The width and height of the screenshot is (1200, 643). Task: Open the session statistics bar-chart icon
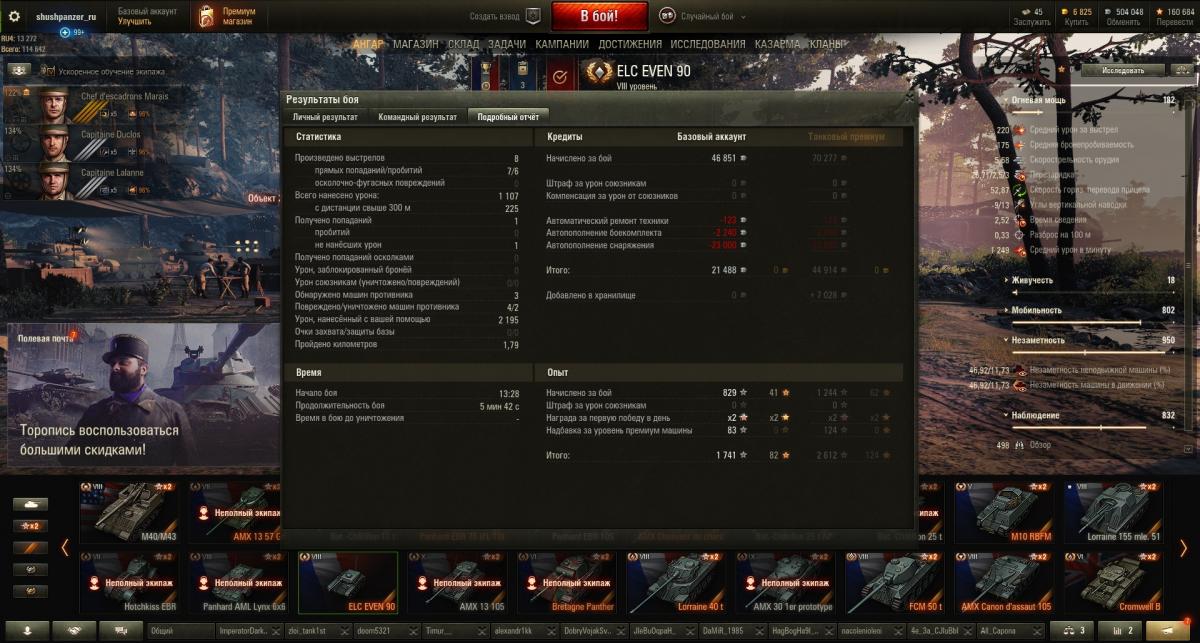[1121, 631]
